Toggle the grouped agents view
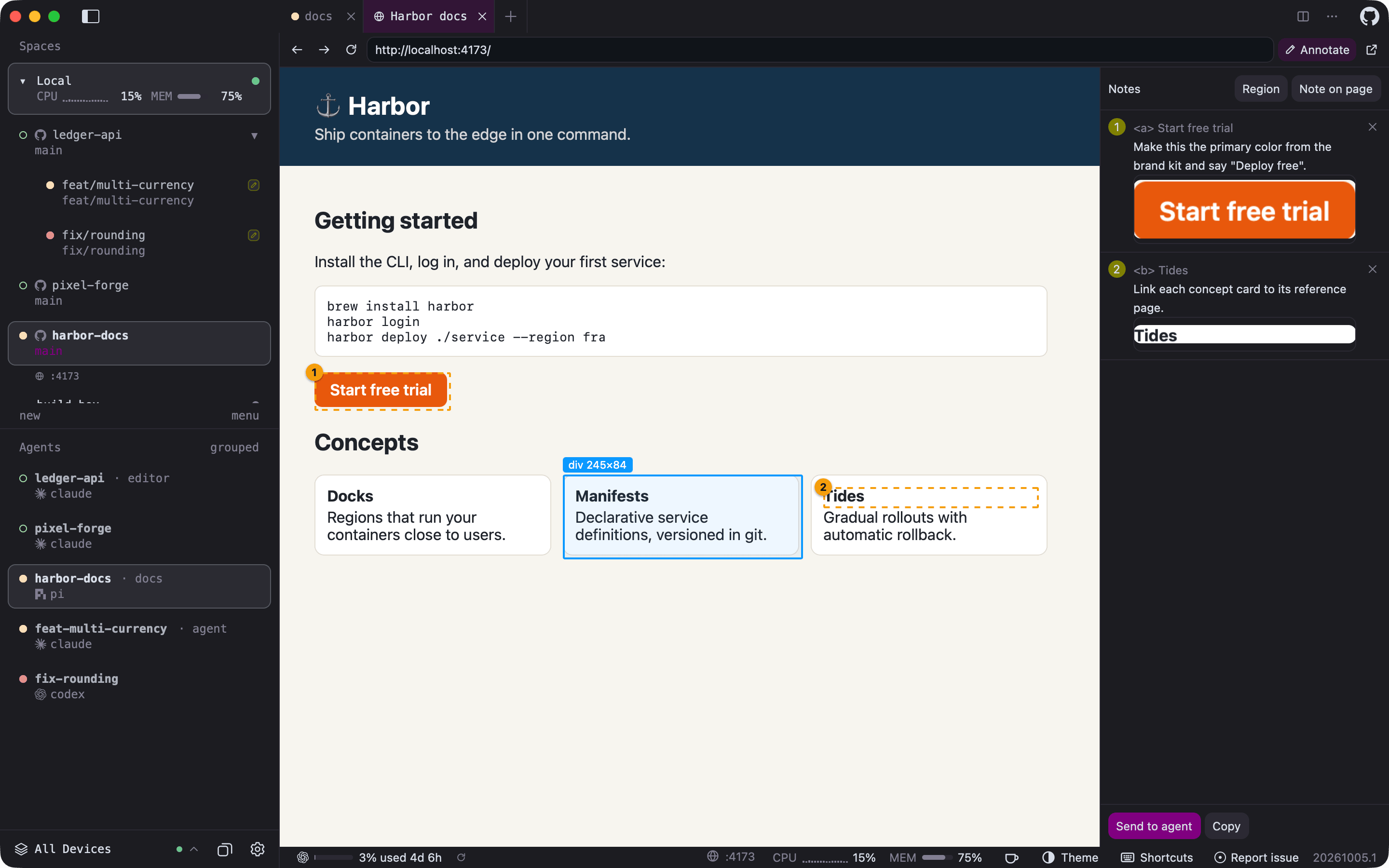This screenshot has height=868, width=1389. pos(234,447)
